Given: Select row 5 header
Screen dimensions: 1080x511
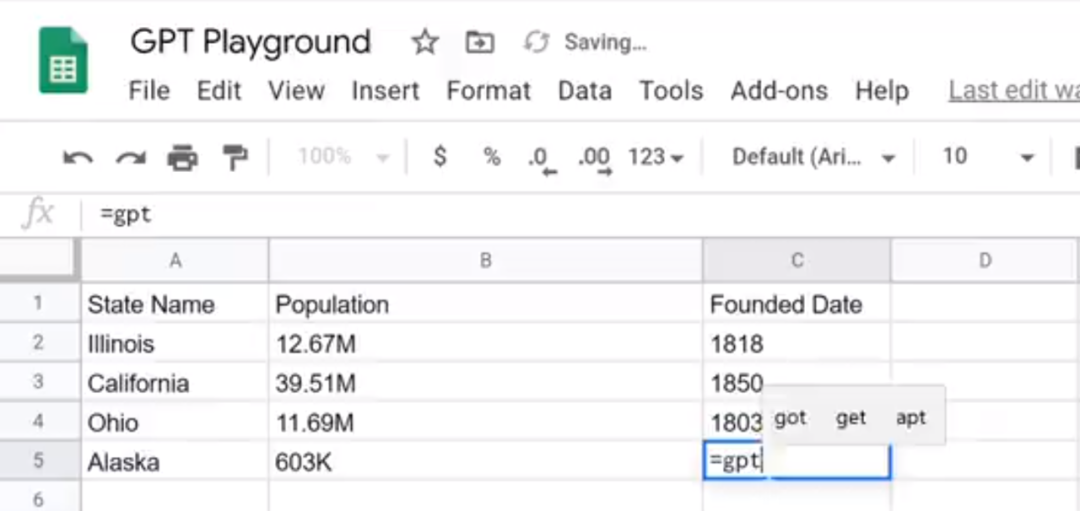Looking at the screenshot, I should [39, 461].
